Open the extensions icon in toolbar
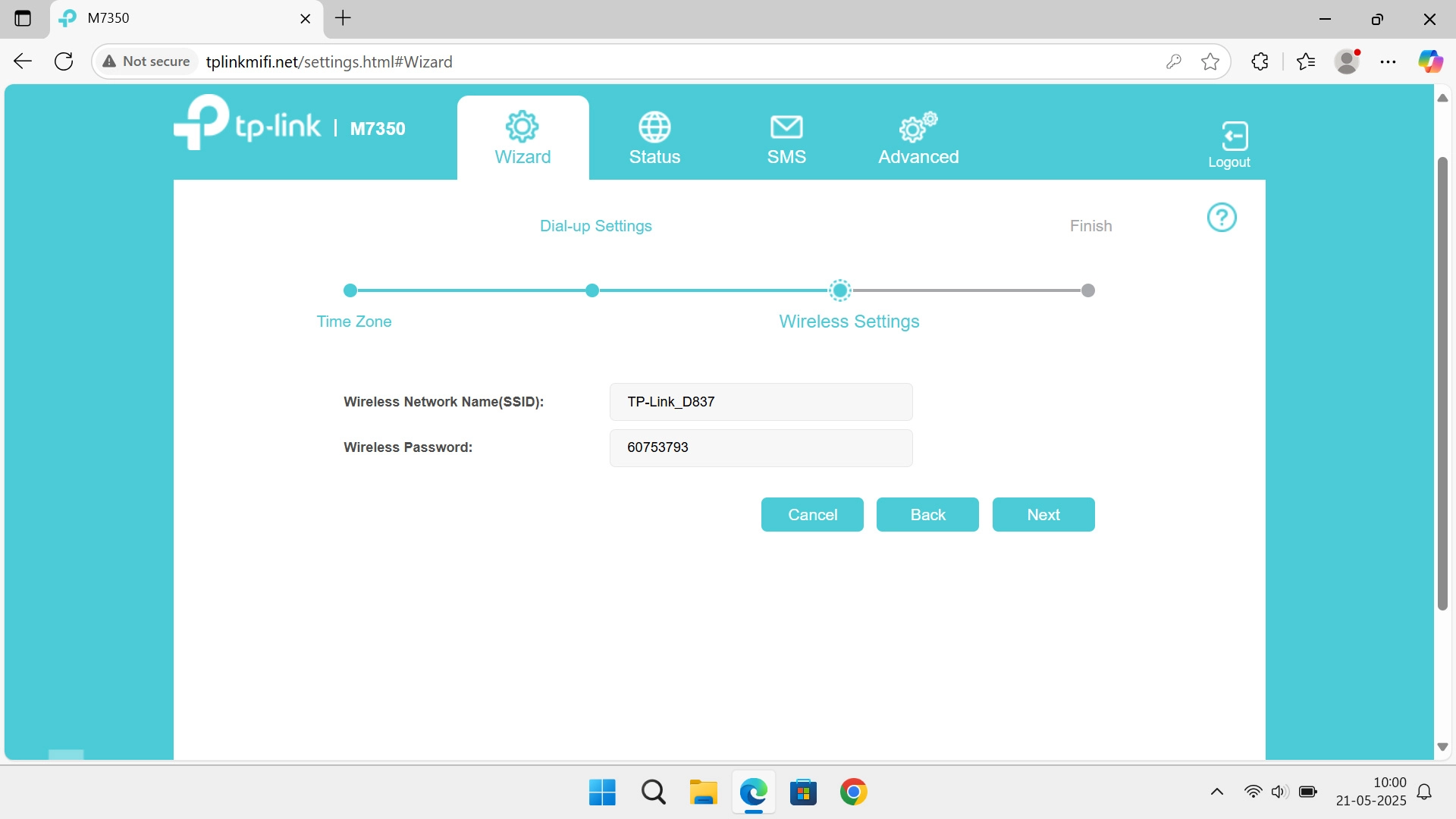This screenshot has width=1456, height=819. pos(1260,61)
